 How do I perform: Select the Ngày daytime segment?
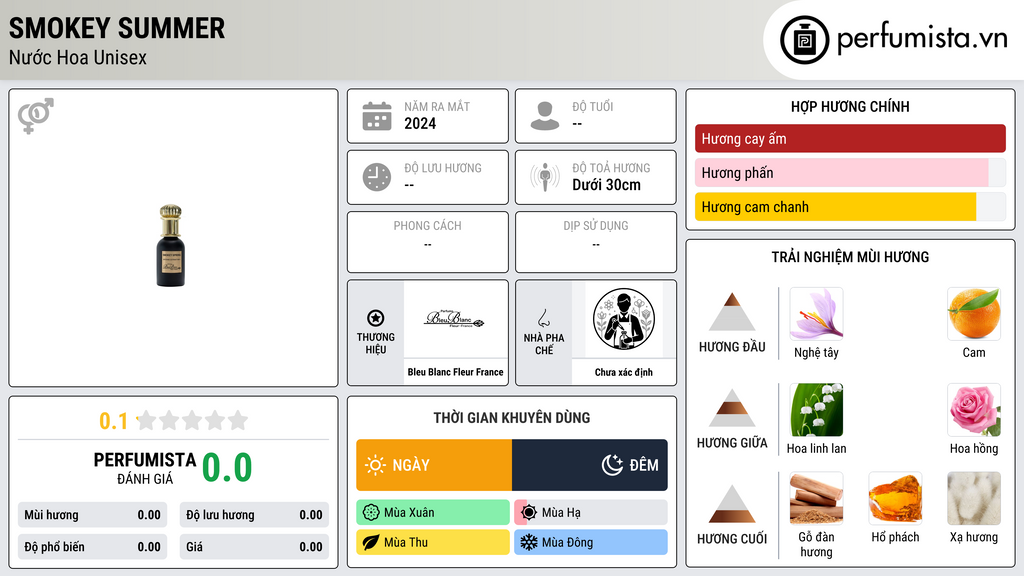pyautogui.click(x=434, y=465)
